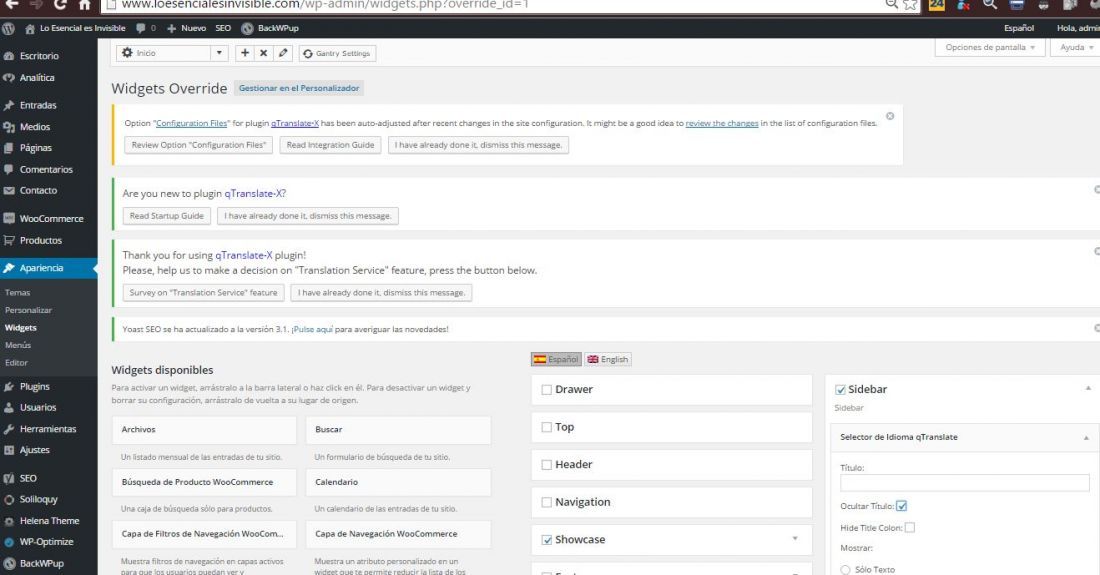Screen dimensions: 1100x575
Task: Open the Editor submenu item
Action: click(x=16, y=363)
